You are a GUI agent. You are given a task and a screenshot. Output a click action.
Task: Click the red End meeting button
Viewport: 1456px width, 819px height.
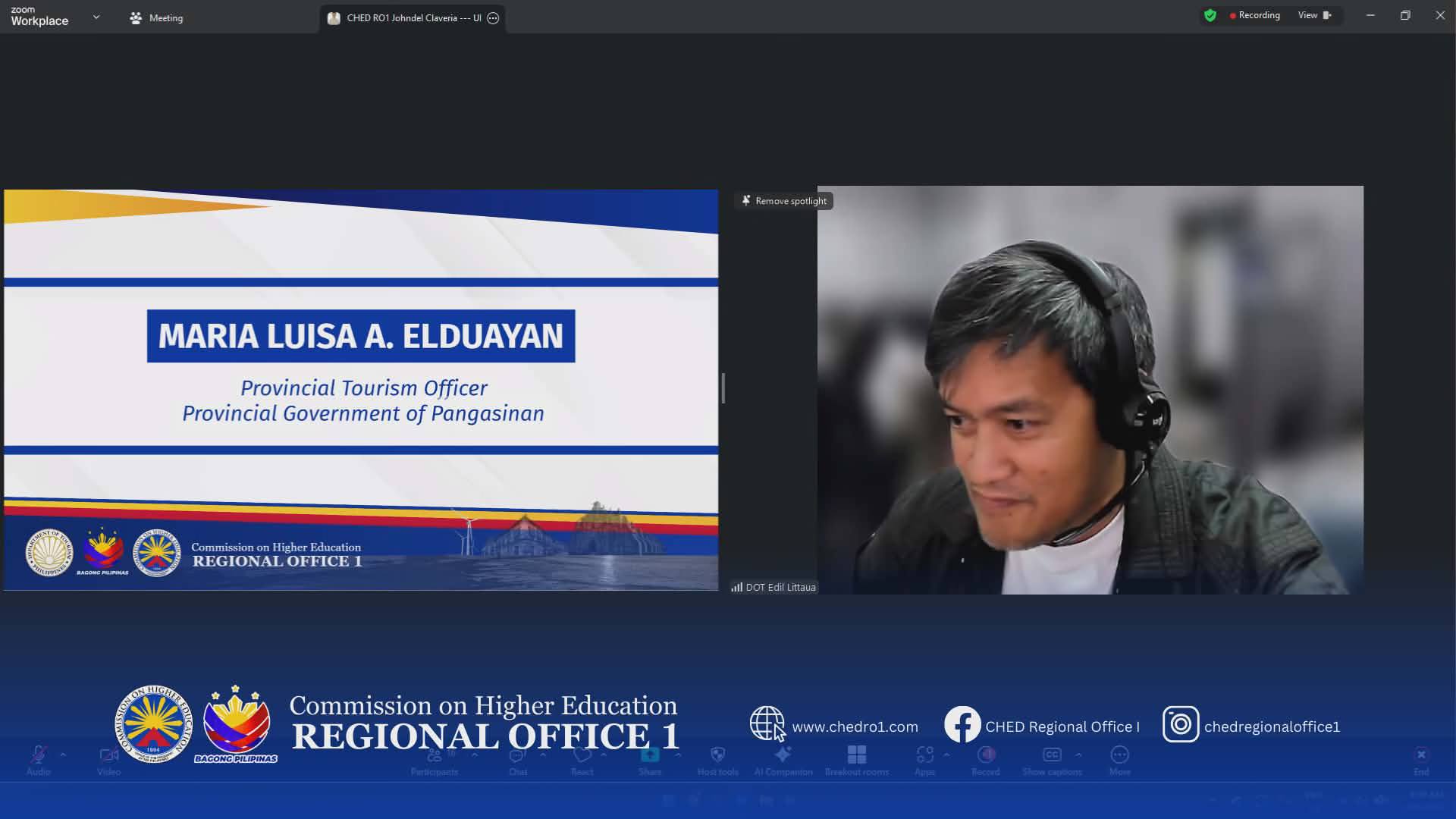(x=1421, y=756)
